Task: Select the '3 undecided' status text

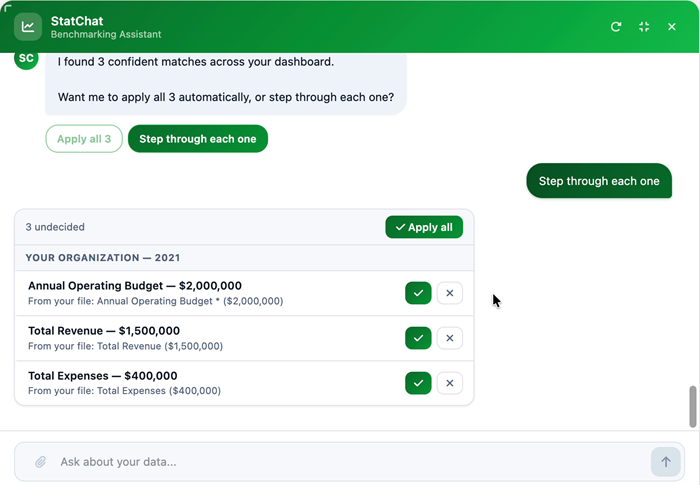Action: click(55, 227)
